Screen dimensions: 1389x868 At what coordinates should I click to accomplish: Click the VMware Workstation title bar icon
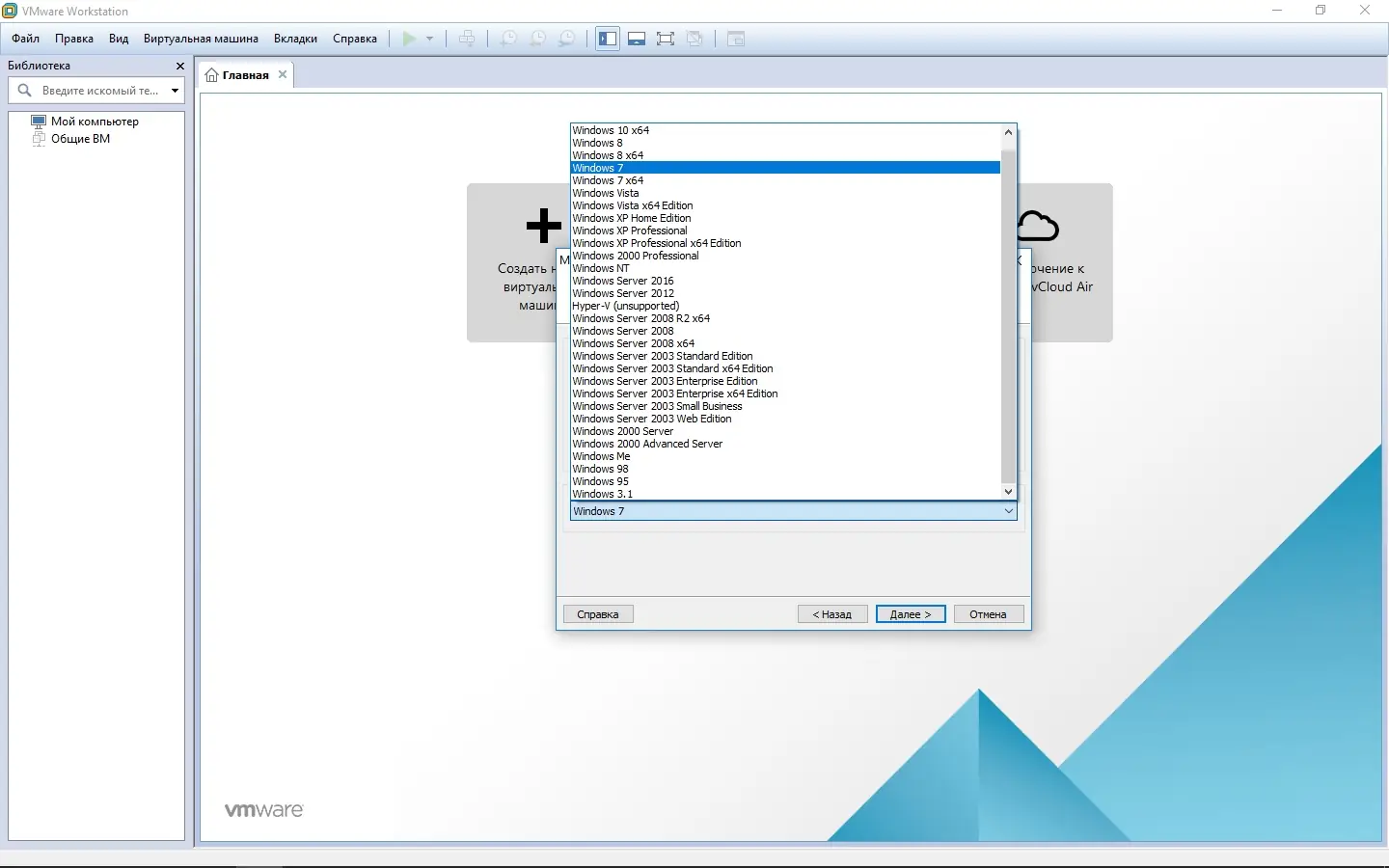(x=11, y=11)
